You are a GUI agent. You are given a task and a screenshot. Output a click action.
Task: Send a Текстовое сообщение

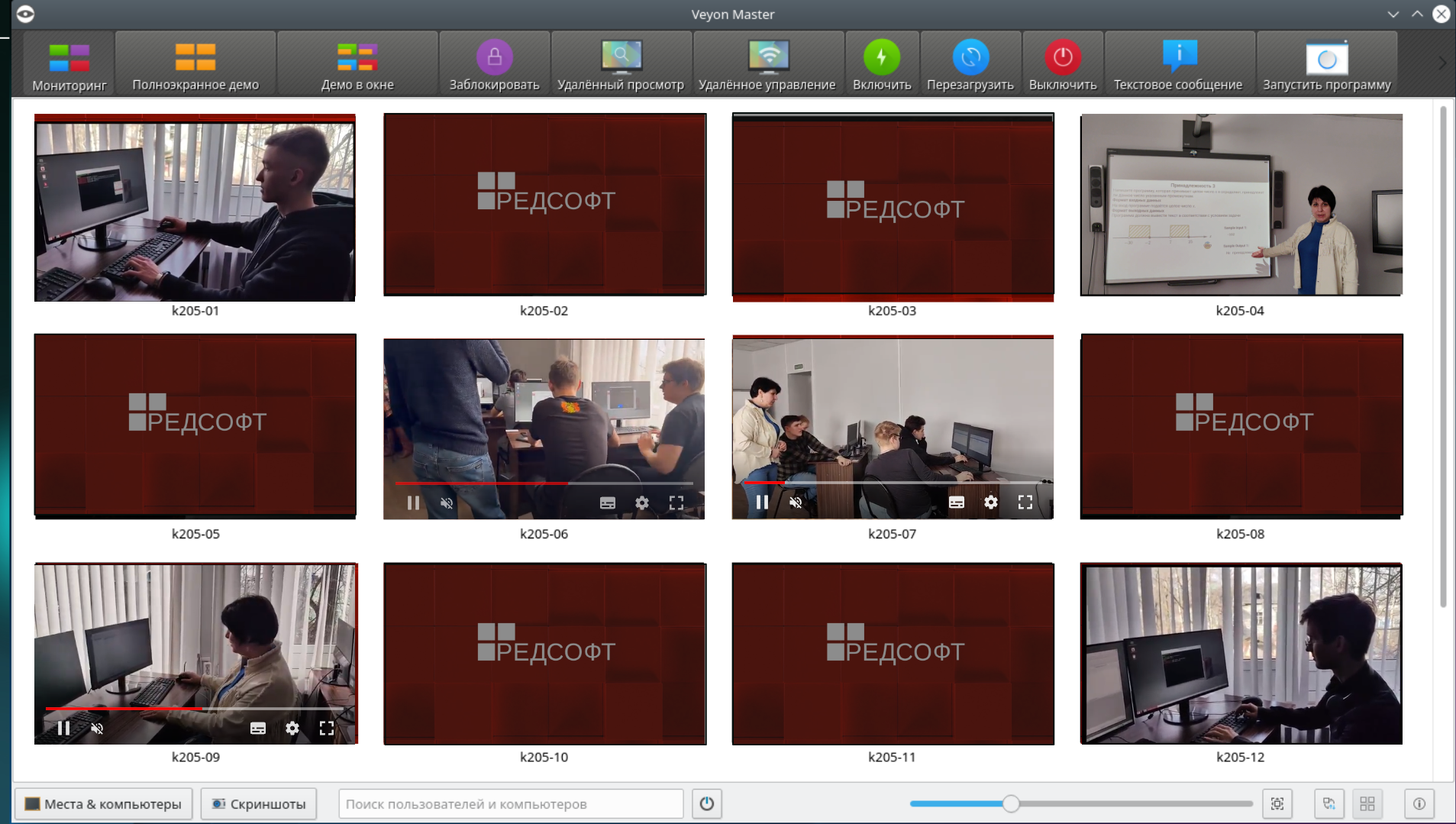click(1178, 65)
